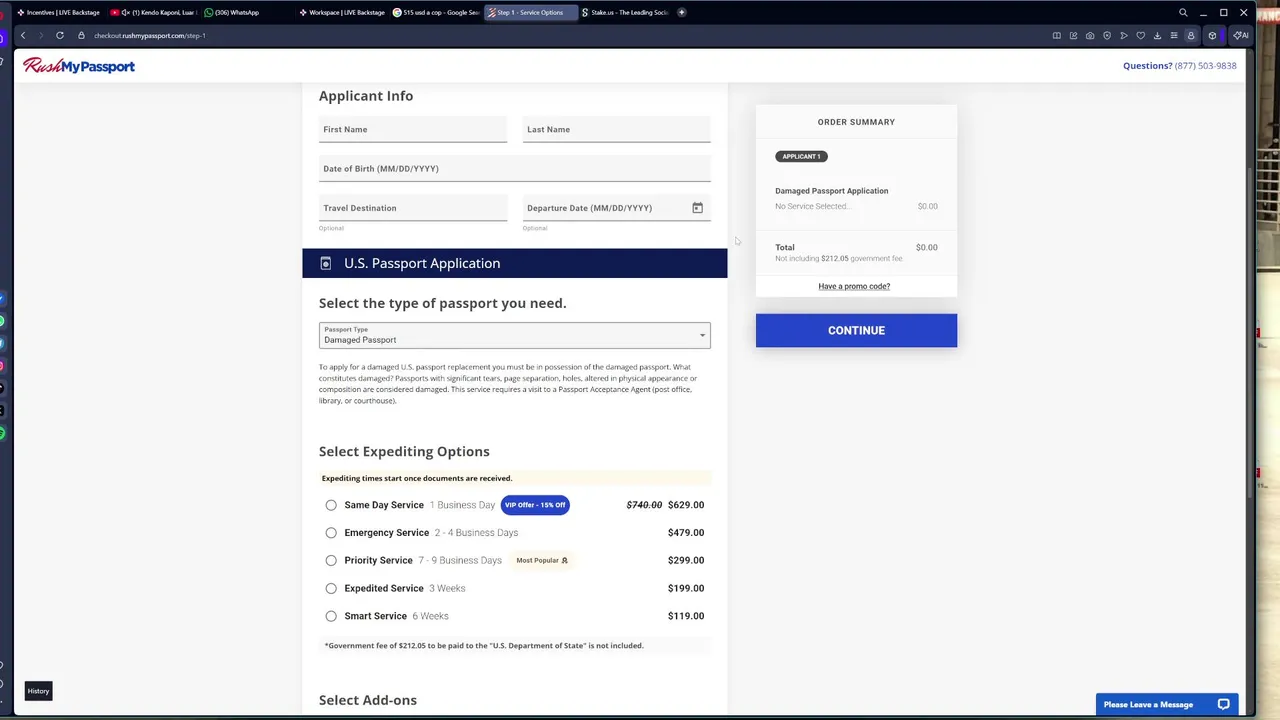Focus the Date of Birth field
Image resolution: width=1280 pixels, height=720 pixels.
[514, 169]
